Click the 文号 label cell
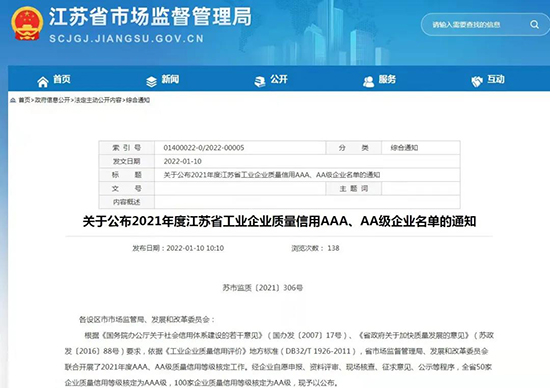Image resolution: width=550 pixels, height=388 pixels. (127, 188)
